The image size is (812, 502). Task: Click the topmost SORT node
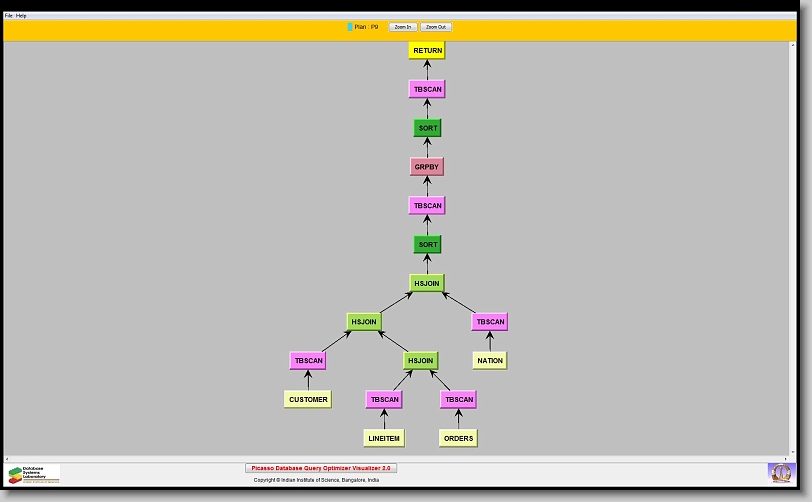click(427, 128)
